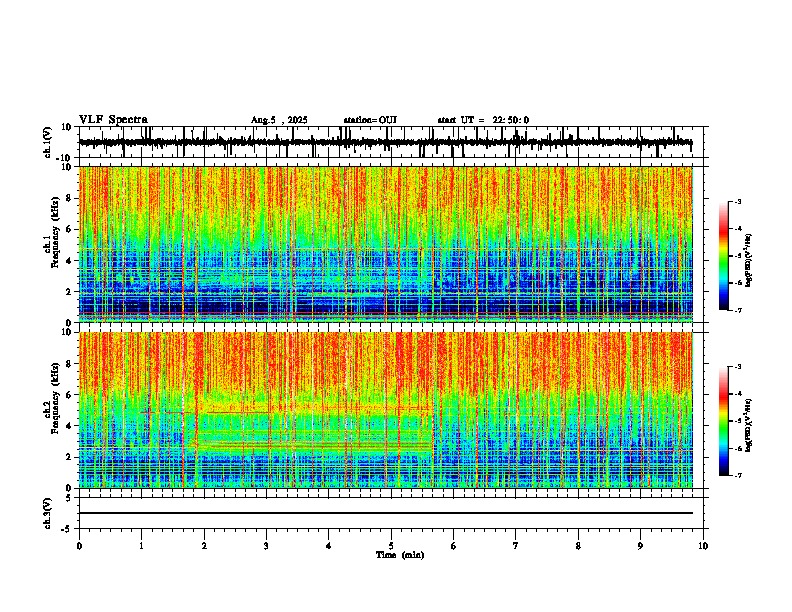Click the "-3" label on the ch.2 color scale
This screenshot has height=612, width=792.
[x=738, y=367]
